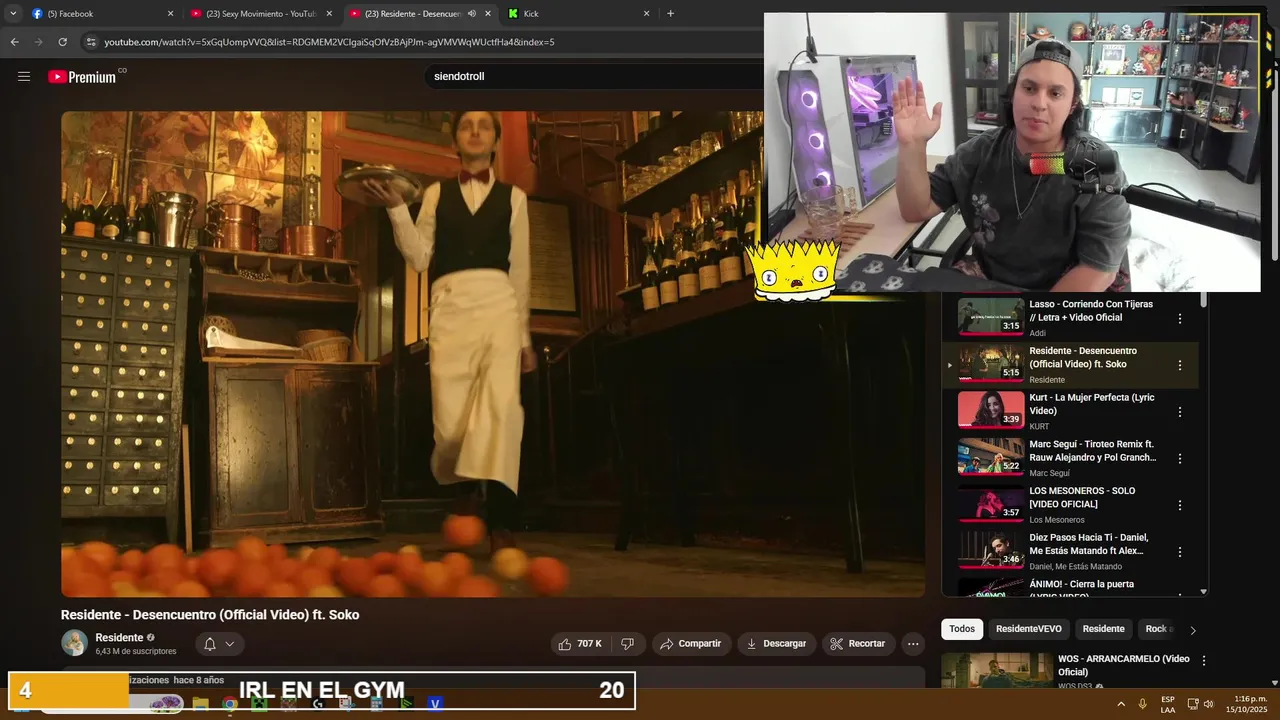Open options menu for Kurt playlist item
This screenshot has height=720, width=1280.
(x=1180, y=412)
